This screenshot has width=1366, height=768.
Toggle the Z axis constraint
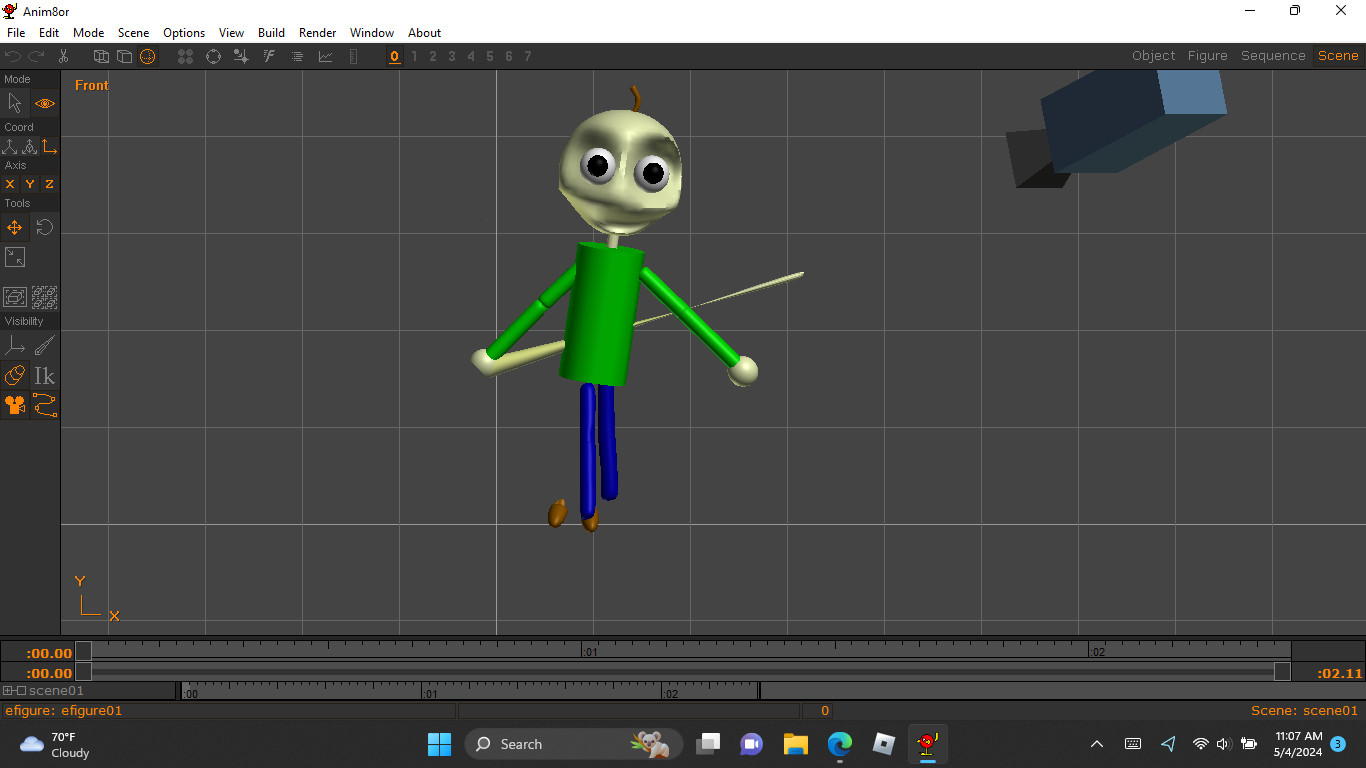coord(47,184)
